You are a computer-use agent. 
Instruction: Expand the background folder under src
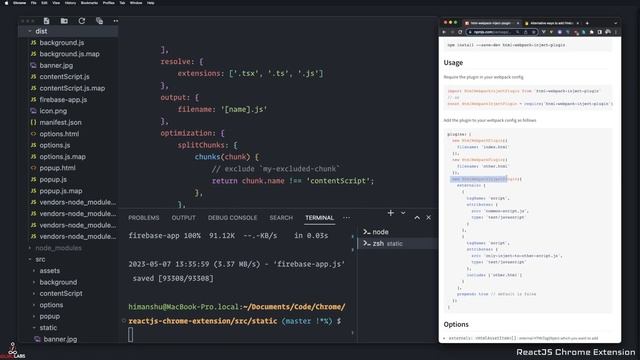click(x=68, y=282)
